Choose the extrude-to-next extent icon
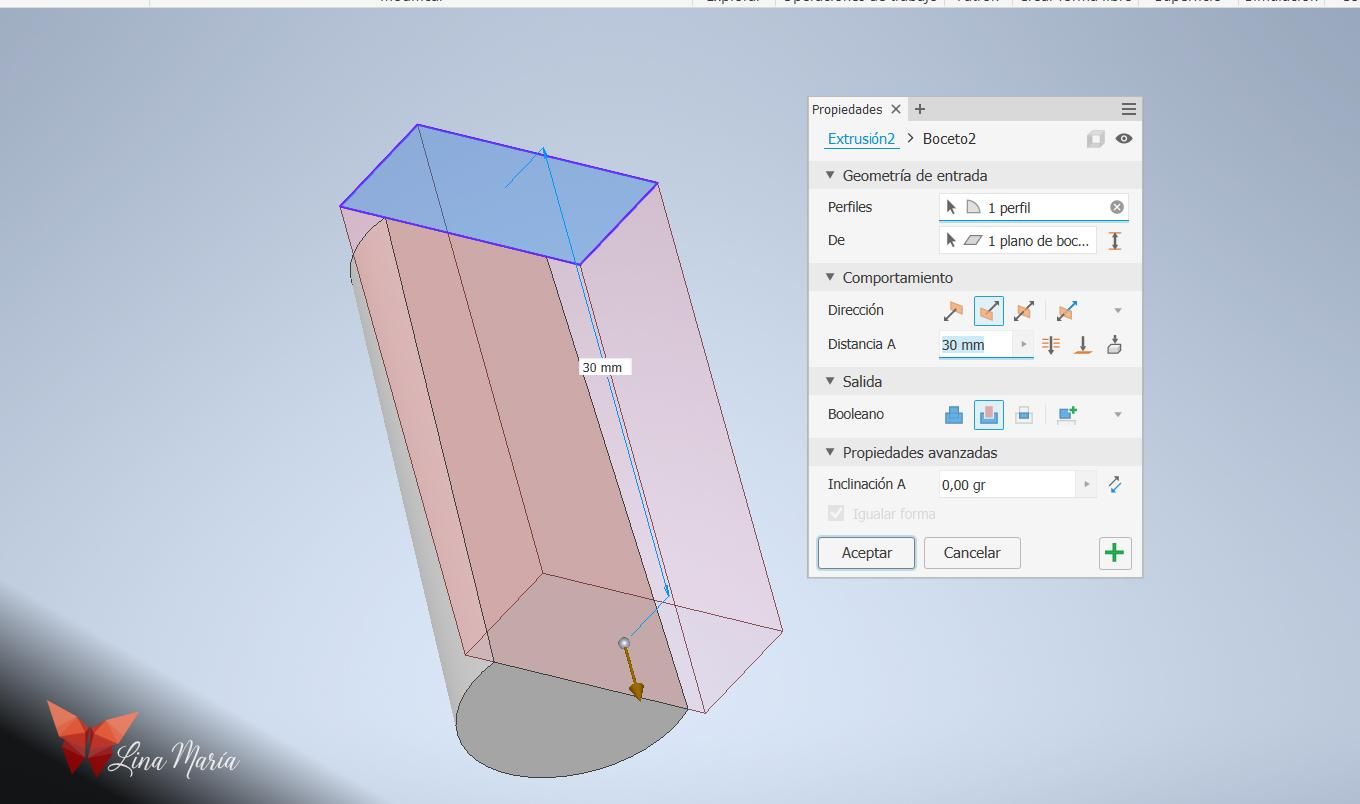 click(1114, 345)
